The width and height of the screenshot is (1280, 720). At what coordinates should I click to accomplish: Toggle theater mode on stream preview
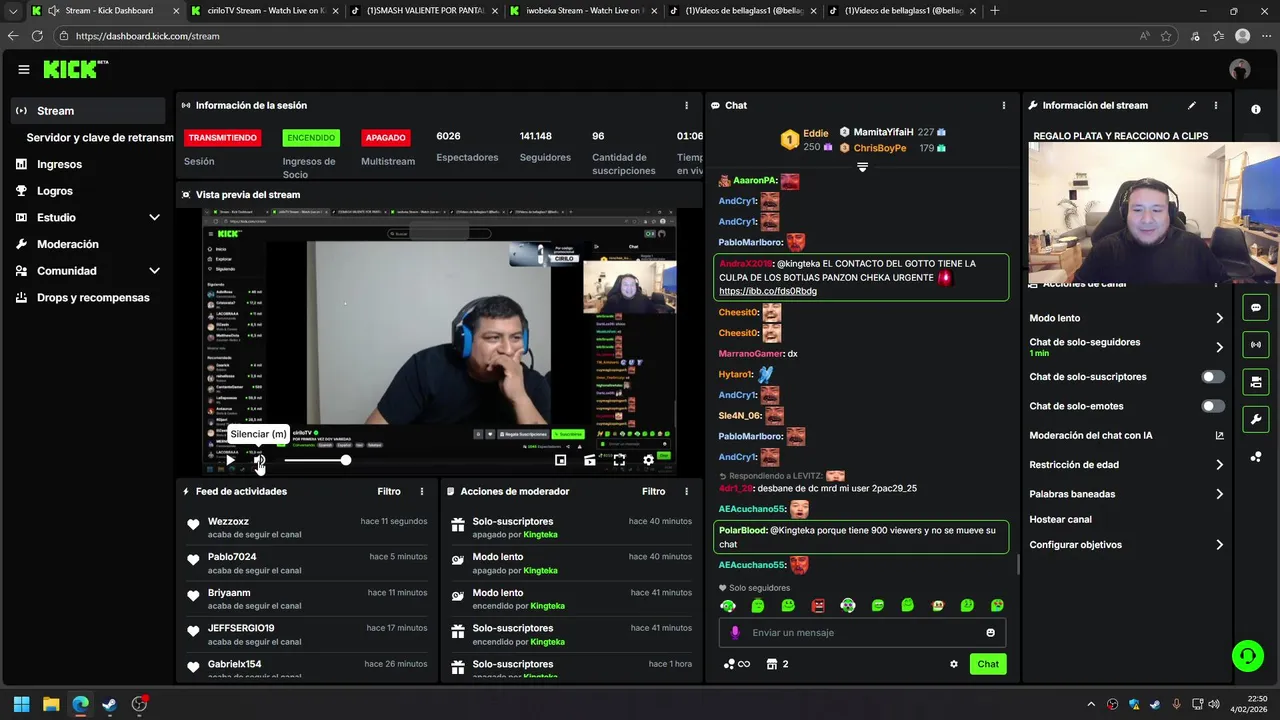(x=590, y=460)
